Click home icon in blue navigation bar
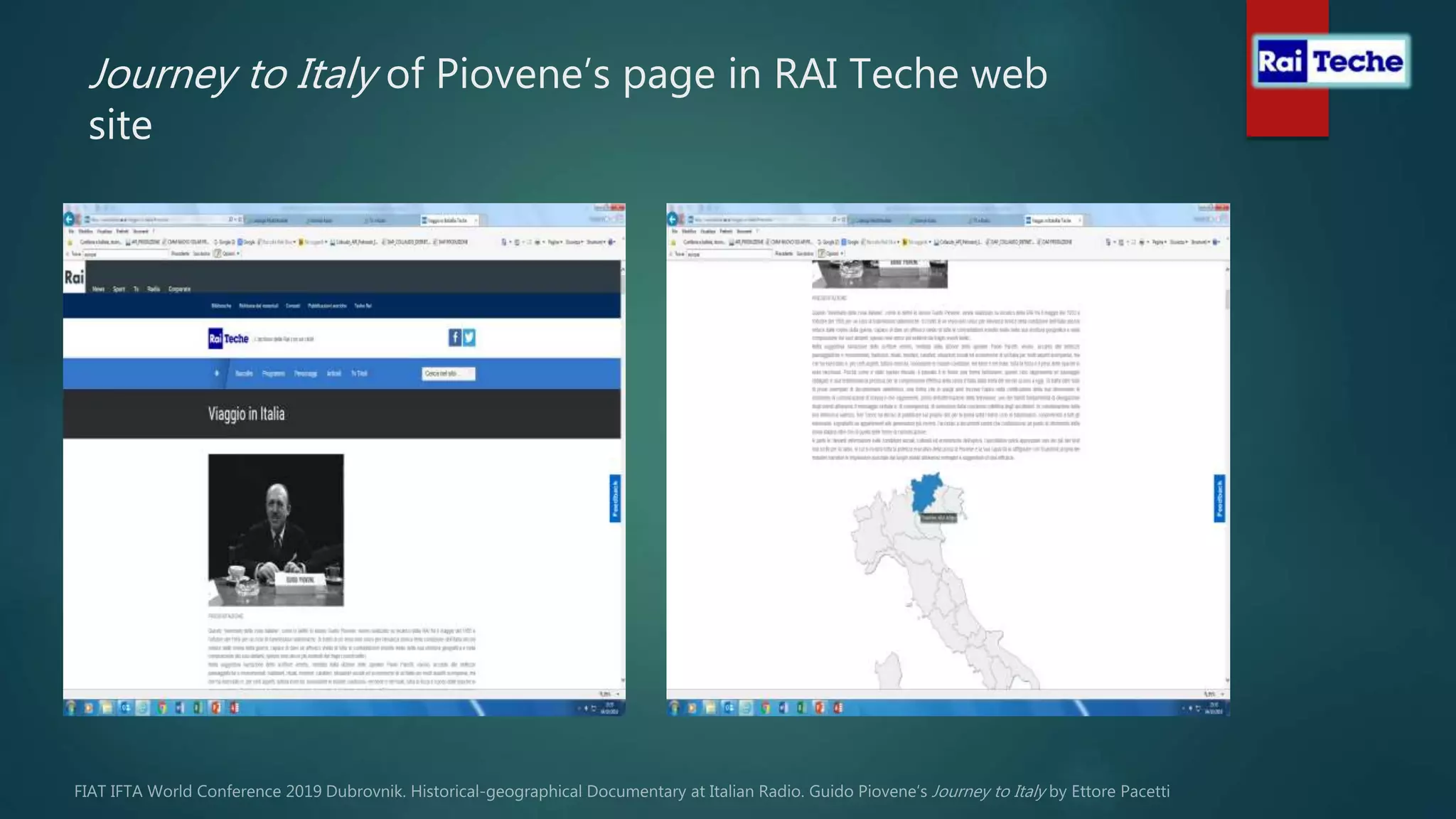Viewport: 1456px width, 819px height. tap(217, 373)
